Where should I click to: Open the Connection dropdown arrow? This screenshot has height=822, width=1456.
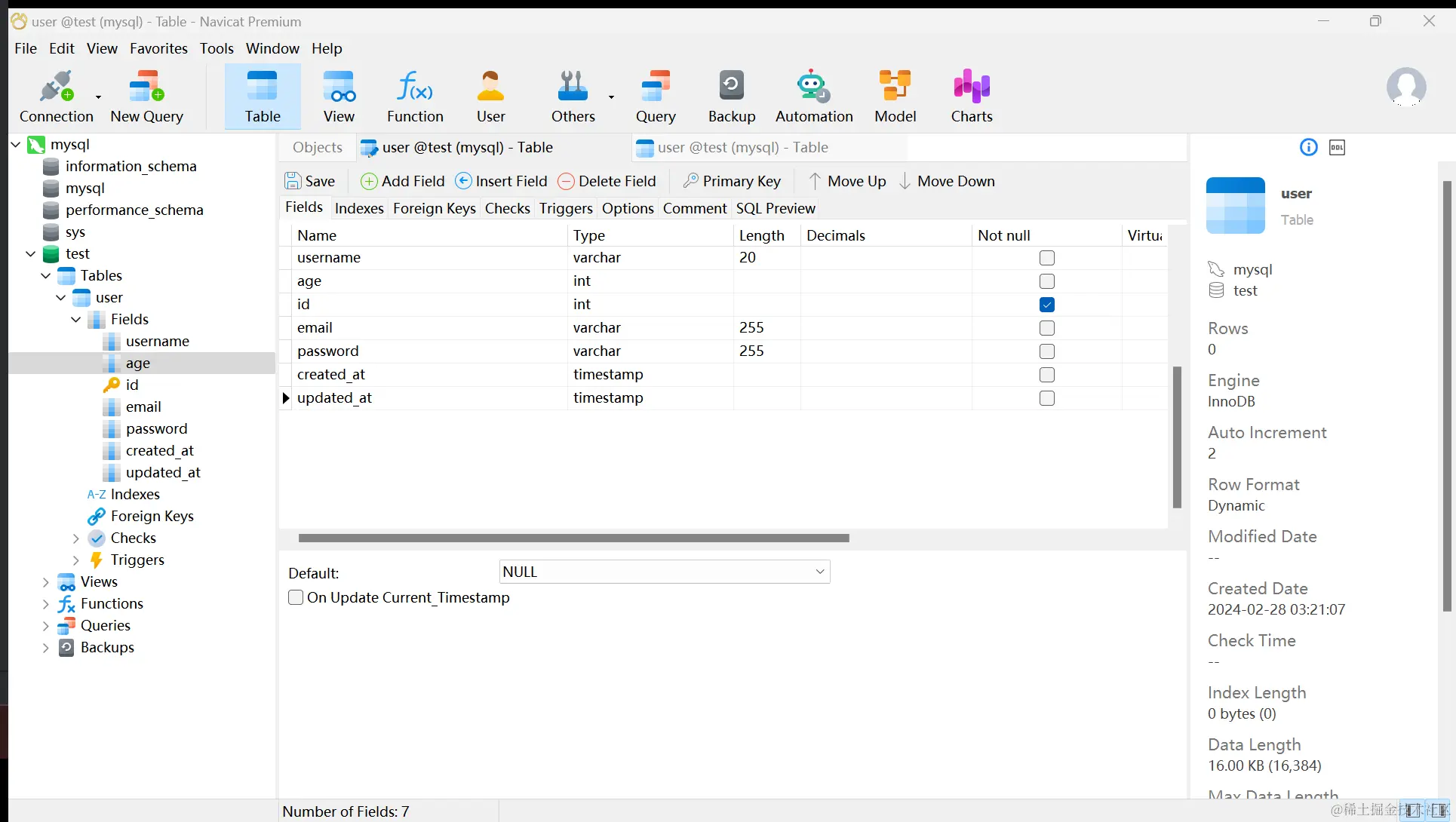click(x=98, y=97)
